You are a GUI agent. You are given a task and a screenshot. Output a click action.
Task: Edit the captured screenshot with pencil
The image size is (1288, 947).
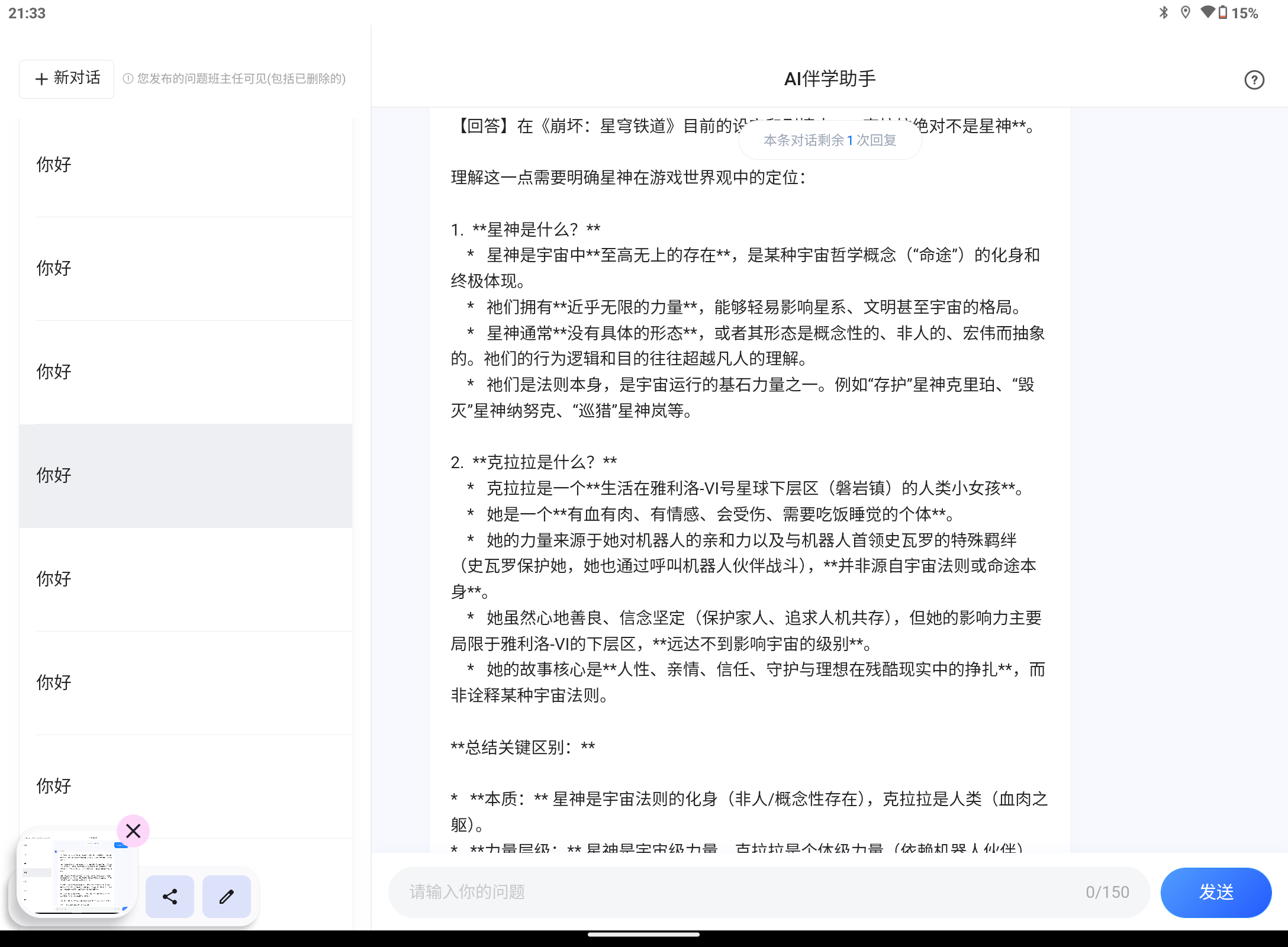click(227, 897)
